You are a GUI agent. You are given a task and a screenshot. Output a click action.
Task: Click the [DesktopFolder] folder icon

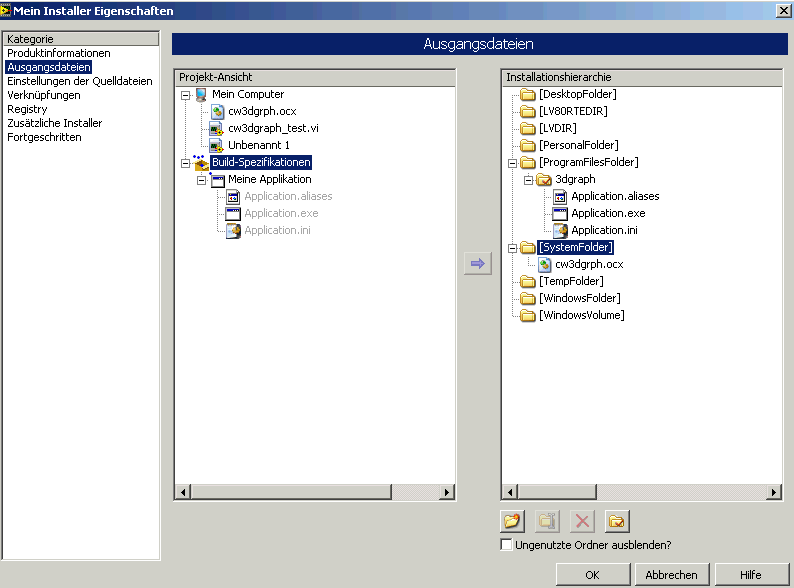pyautogui.click(x=528, y=95)
